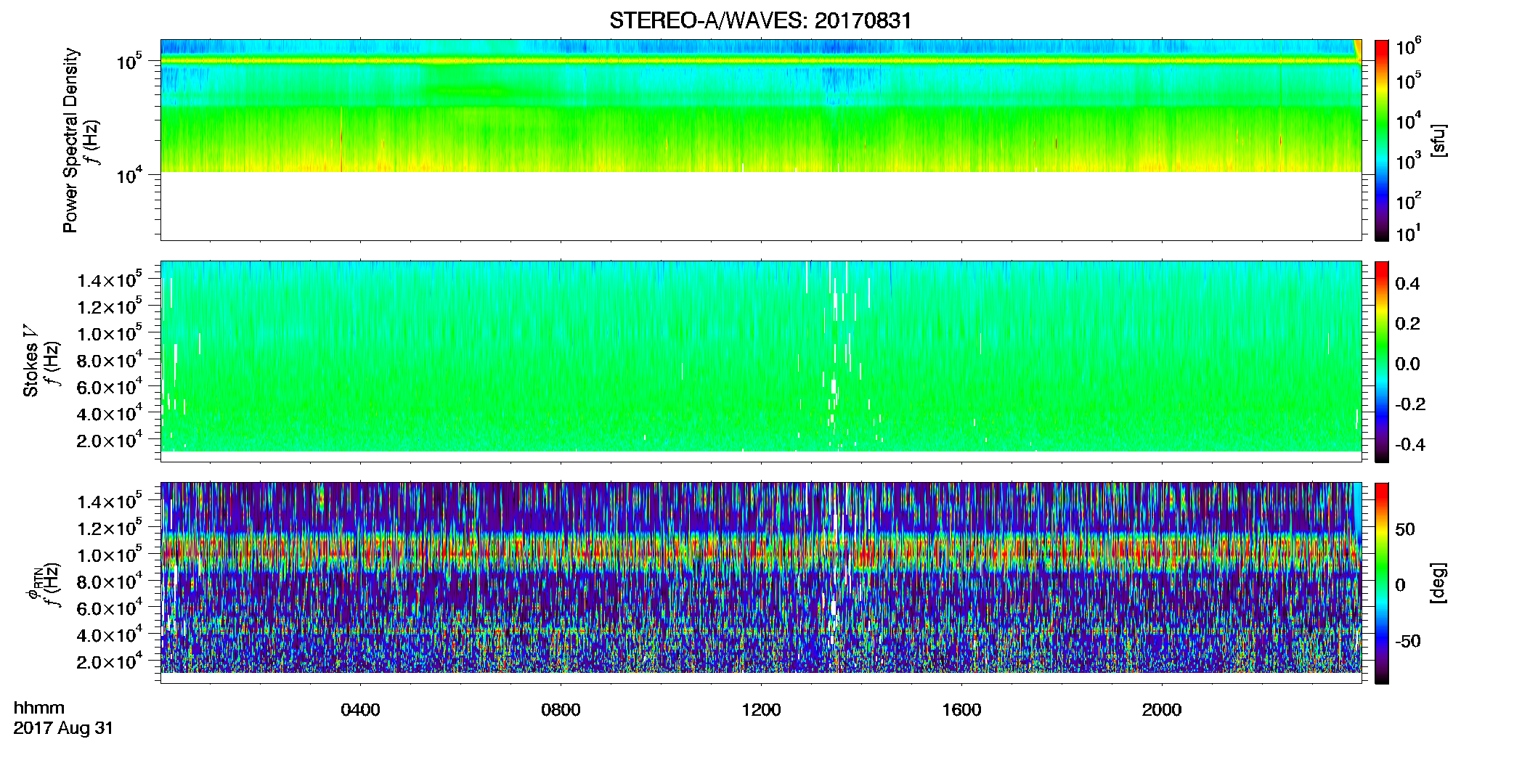Click the -0.4 tick on Stokes colorbar
This screenshot has width=1522, height=784.
[x=1409, y=444]
